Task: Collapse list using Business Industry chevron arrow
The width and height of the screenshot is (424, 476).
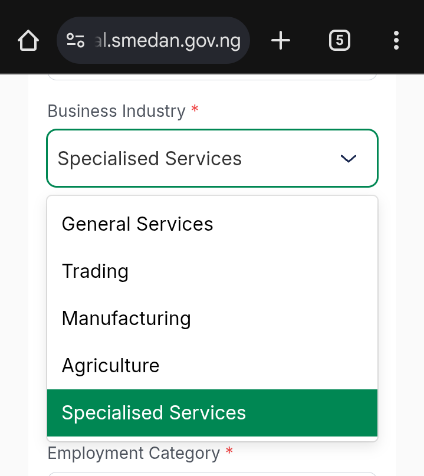Action: pyautogui.click(x=348, y=158)
